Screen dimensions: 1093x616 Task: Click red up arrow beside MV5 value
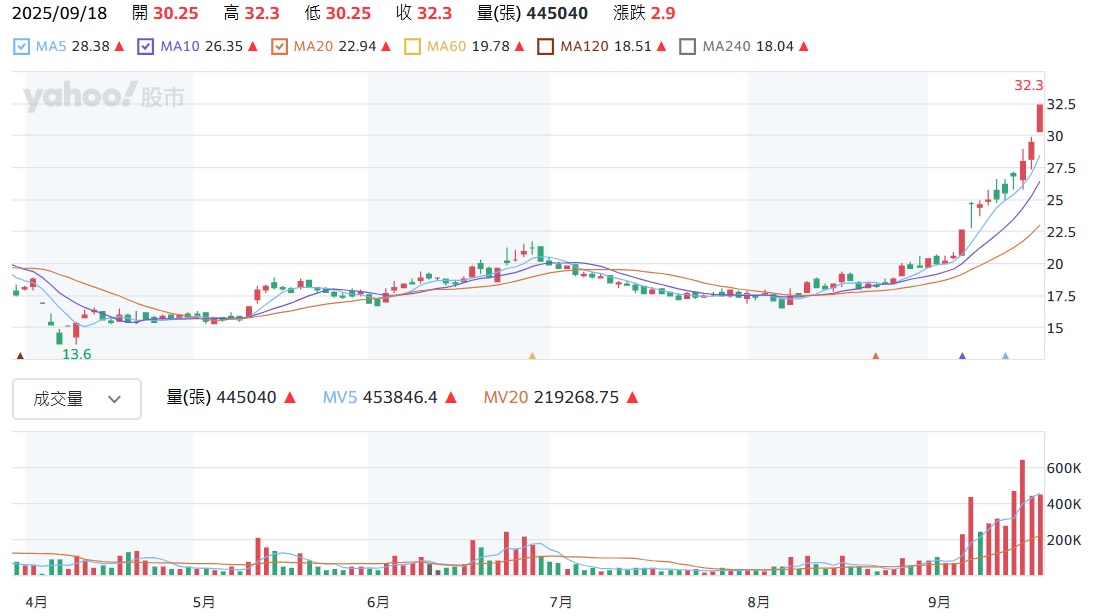pyautogui.click(x=450, y=398)
